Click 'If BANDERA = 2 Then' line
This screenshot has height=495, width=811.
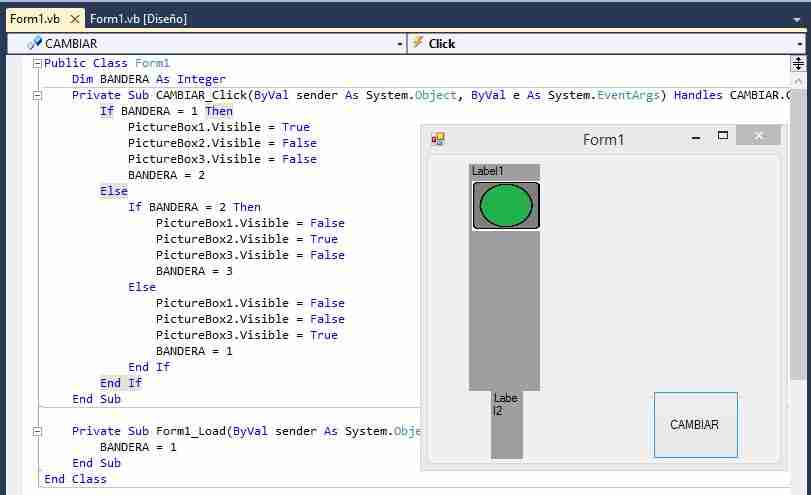click(x=194, y=207)
